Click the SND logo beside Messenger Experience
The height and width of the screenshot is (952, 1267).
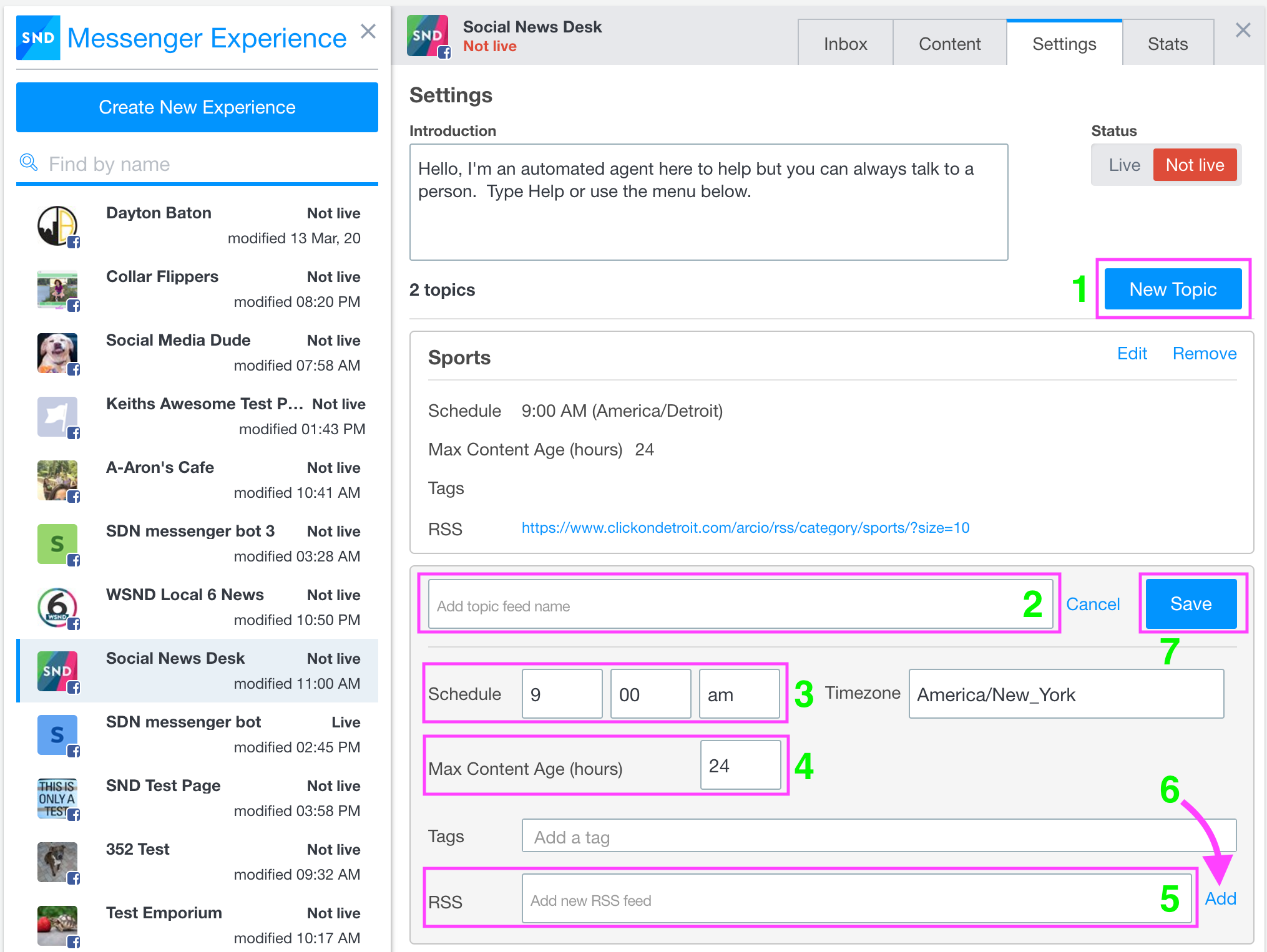tap(38, 38)
